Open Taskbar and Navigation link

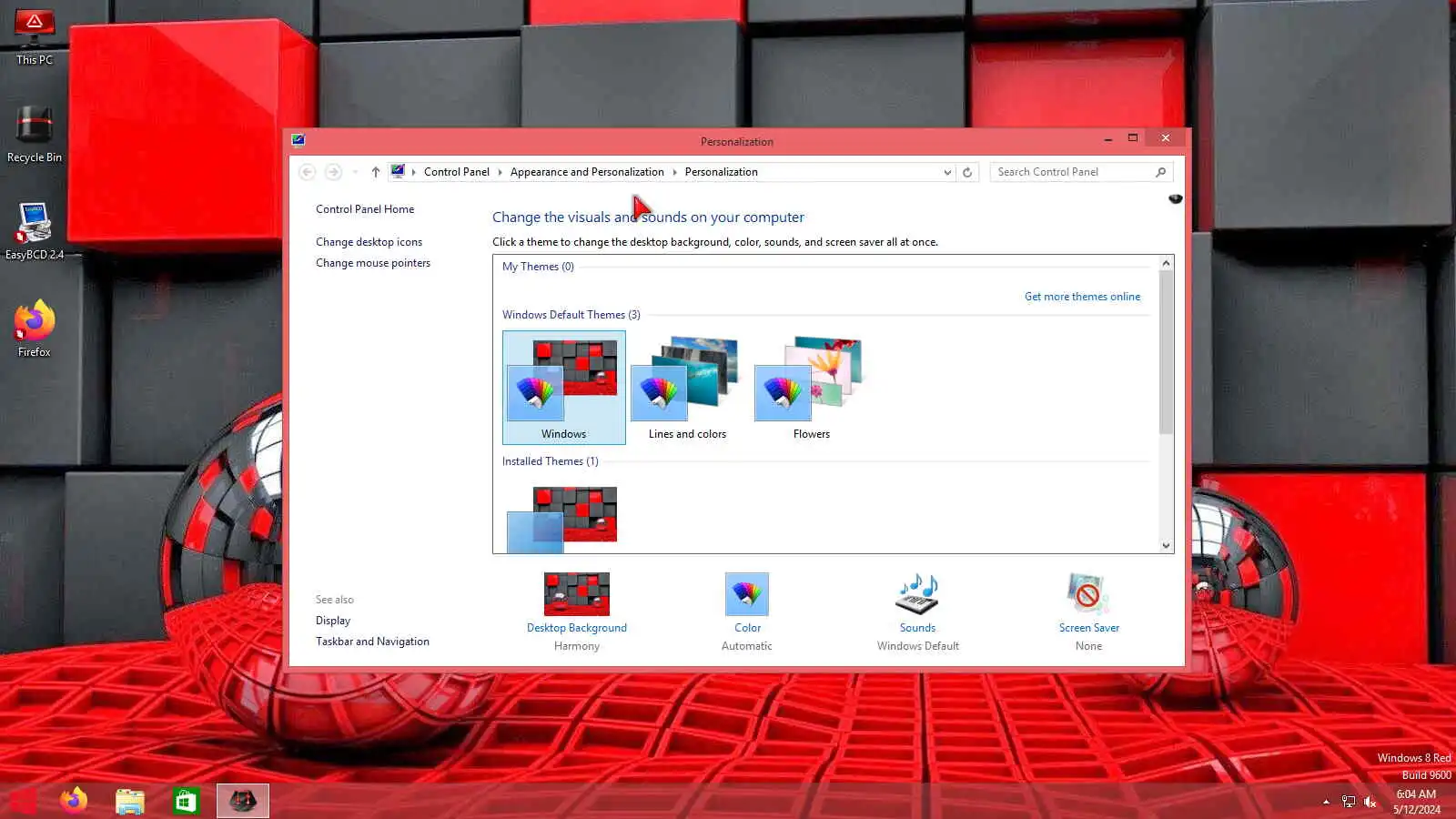point(372,642)
